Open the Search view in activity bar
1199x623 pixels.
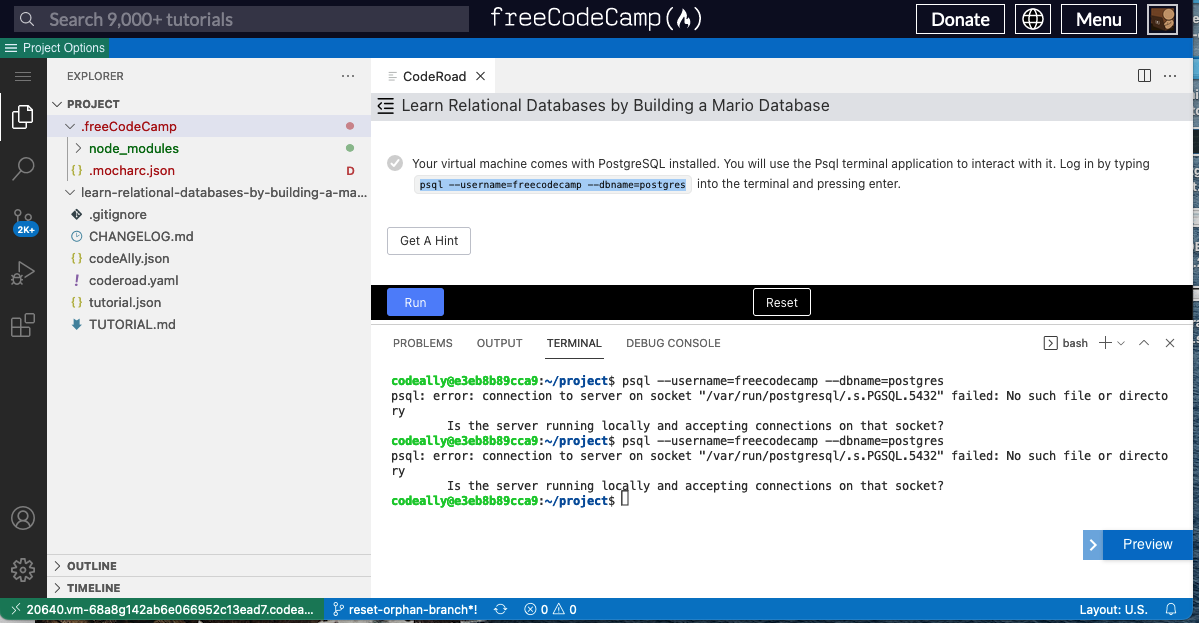(23, 169)
